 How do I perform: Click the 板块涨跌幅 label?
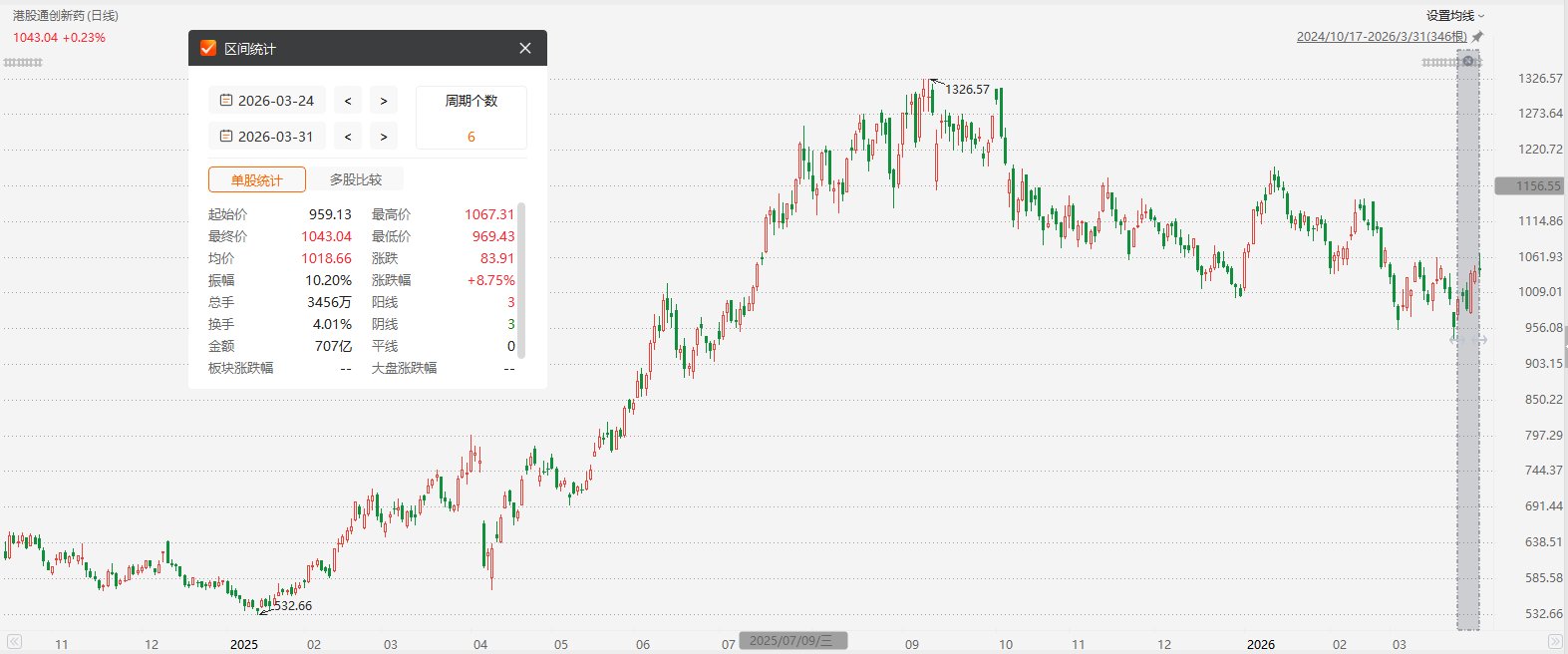[240, 368]
